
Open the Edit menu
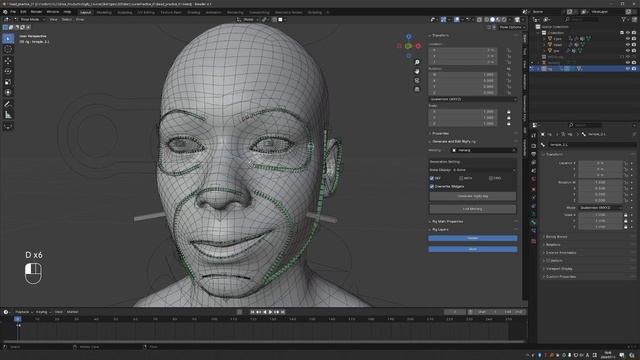click(x=23, y=12)
